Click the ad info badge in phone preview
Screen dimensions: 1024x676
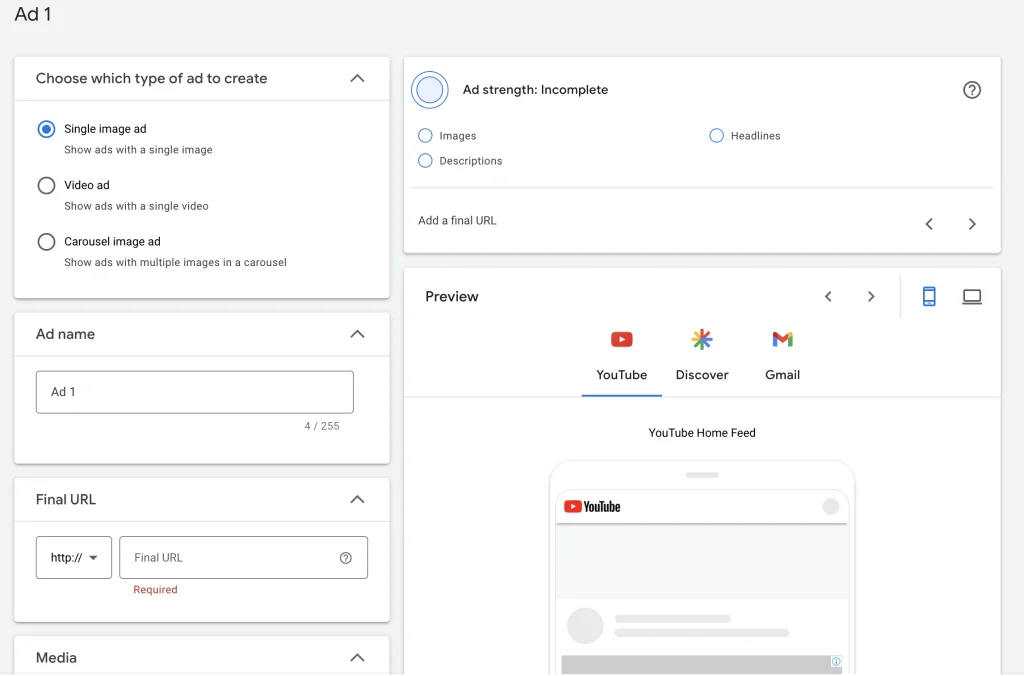point(836,662)
